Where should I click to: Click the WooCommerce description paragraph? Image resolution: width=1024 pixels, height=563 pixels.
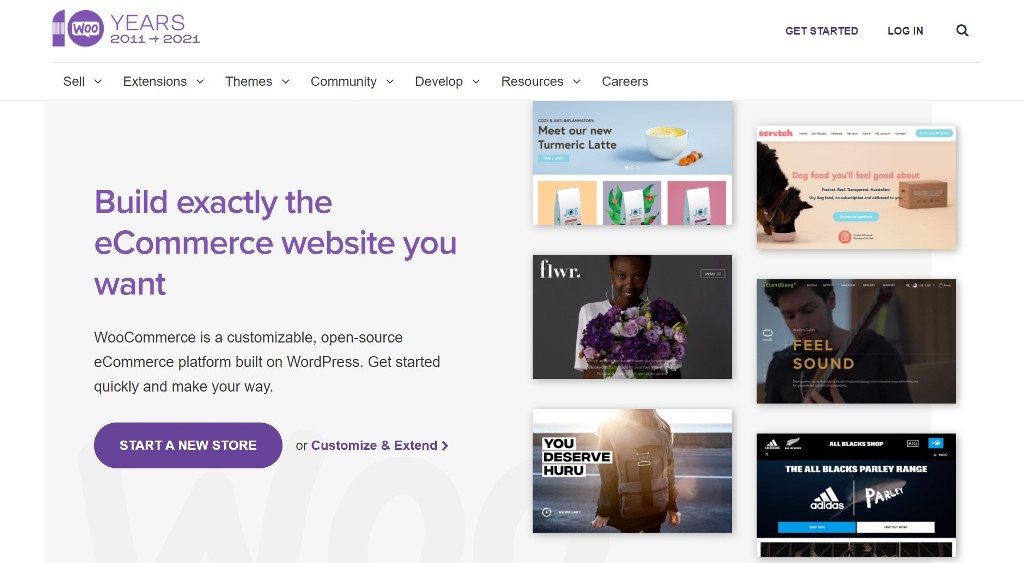(x=267, y=362)
